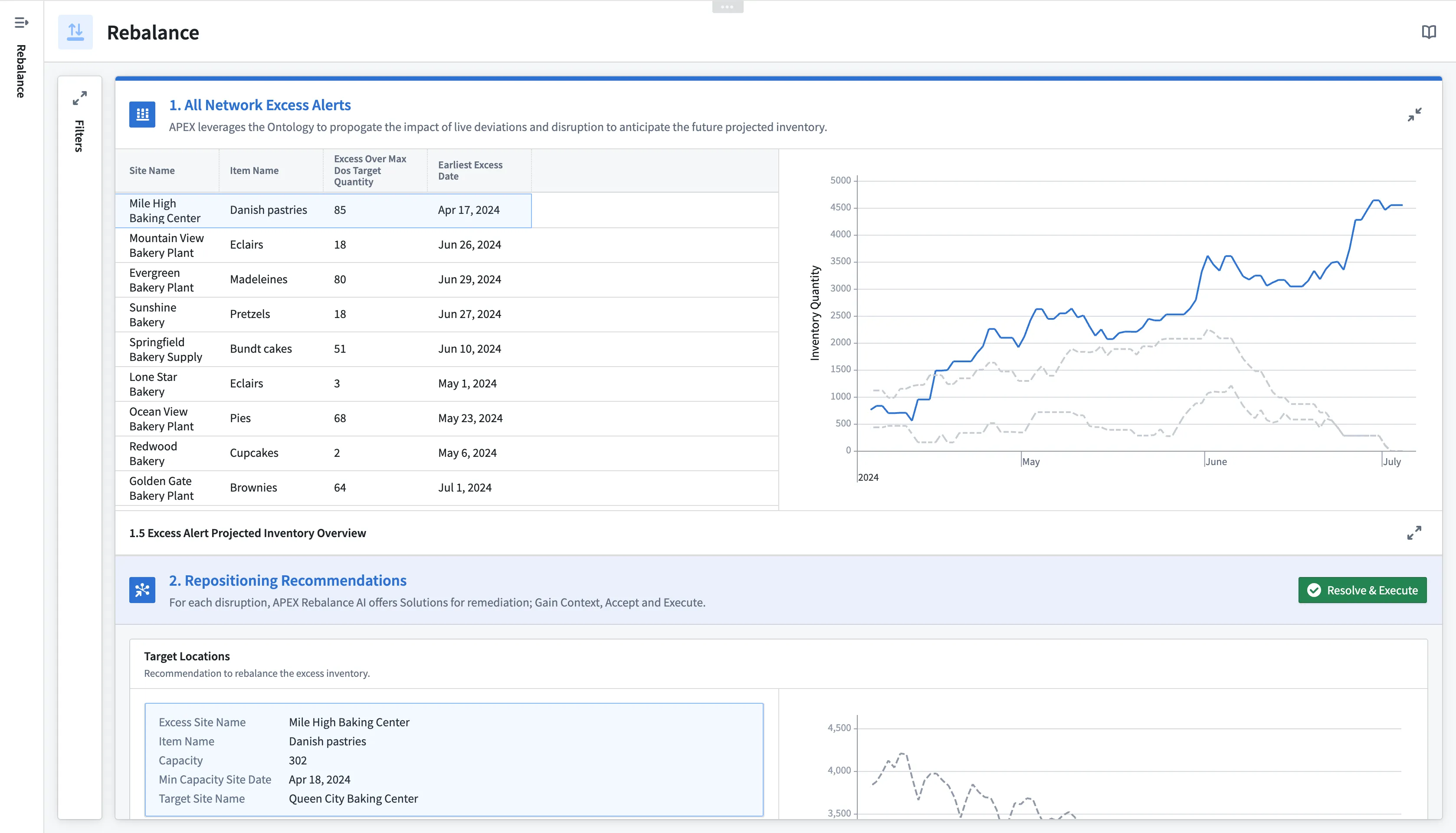The height and width of the screenshot is (833, 1456).
Task: Open the vertical Filters label panel
Action: point(79,136)
